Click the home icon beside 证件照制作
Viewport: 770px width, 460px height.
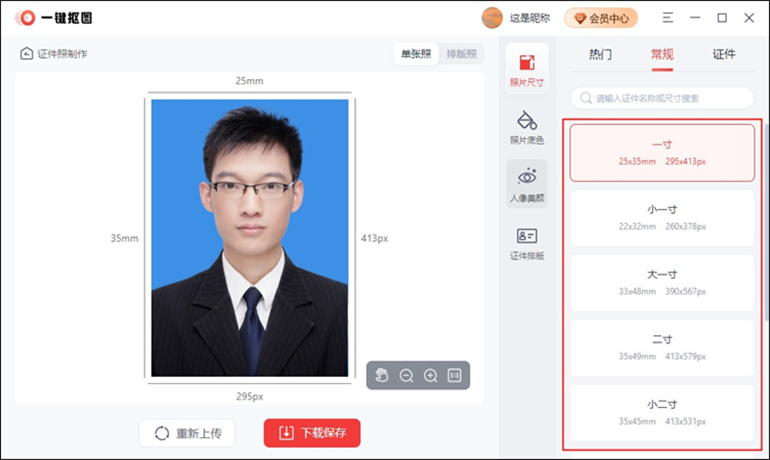[x=27, y=54]
